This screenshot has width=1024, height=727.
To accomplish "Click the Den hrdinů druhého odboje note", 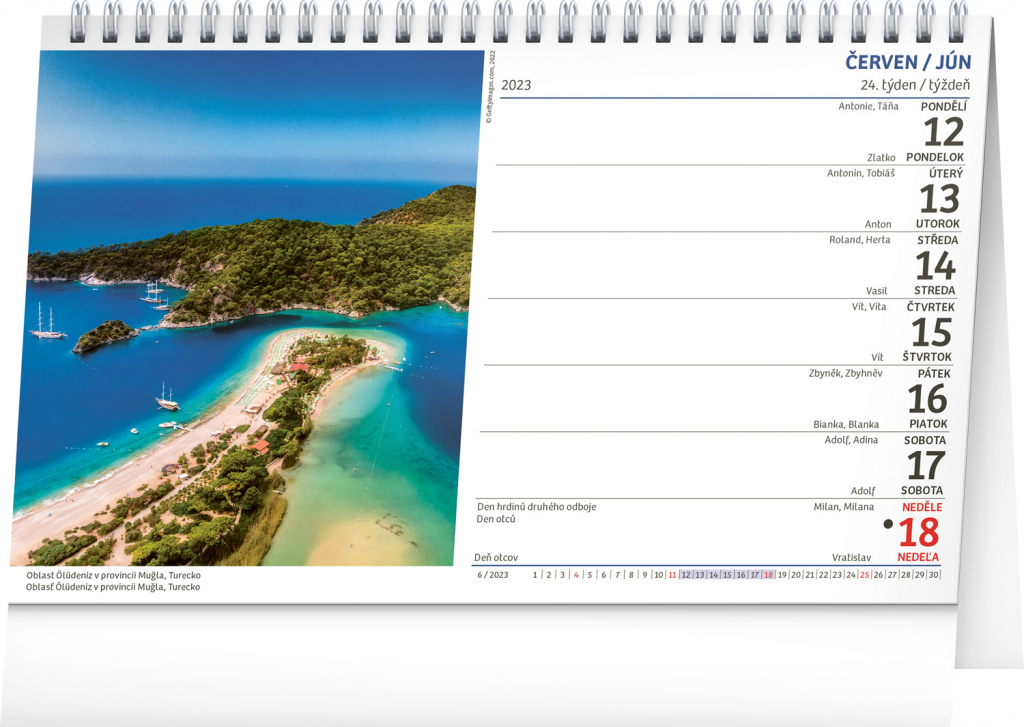I will [536, 506].
